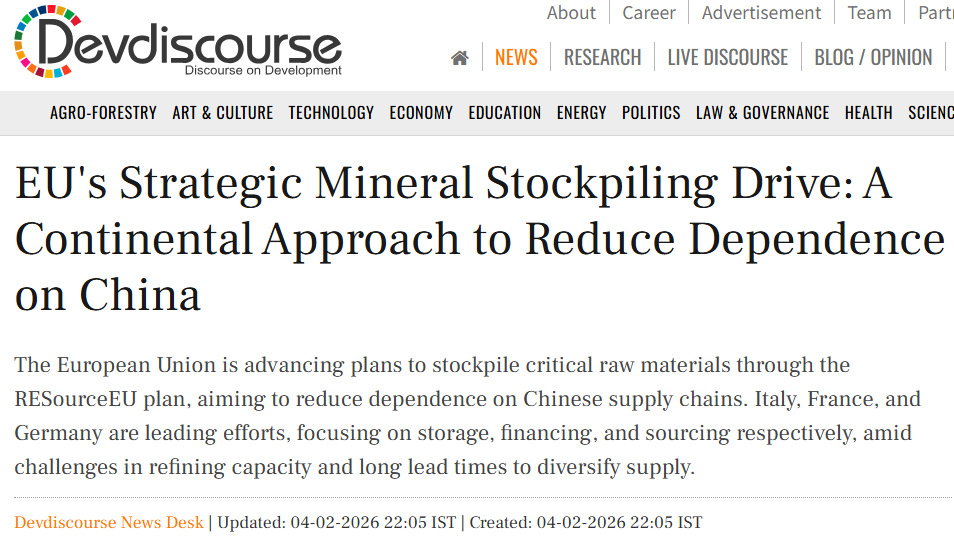Open LAW & GOVERNANCE category
Screen dimensions: 954x548
[x=762, y=113]
